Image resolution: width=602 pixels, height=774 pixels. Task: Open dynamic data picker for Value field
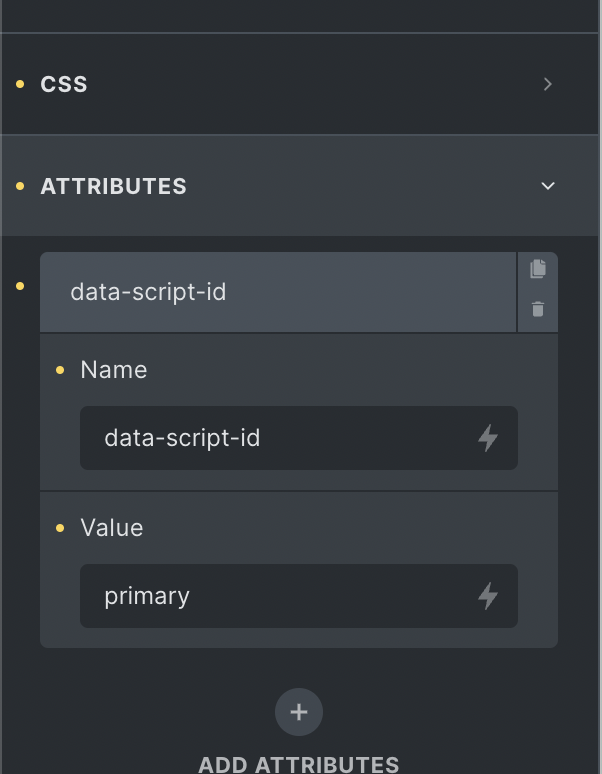click(487, 596)
